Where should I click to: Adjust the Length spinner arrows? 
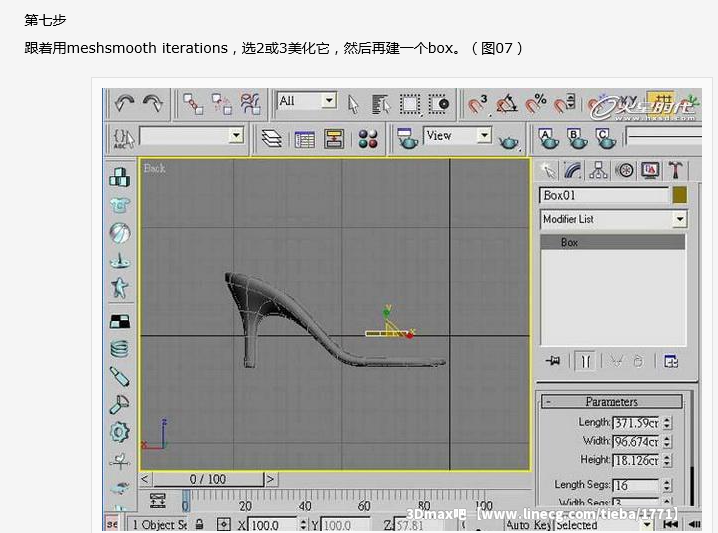[667, 423]
